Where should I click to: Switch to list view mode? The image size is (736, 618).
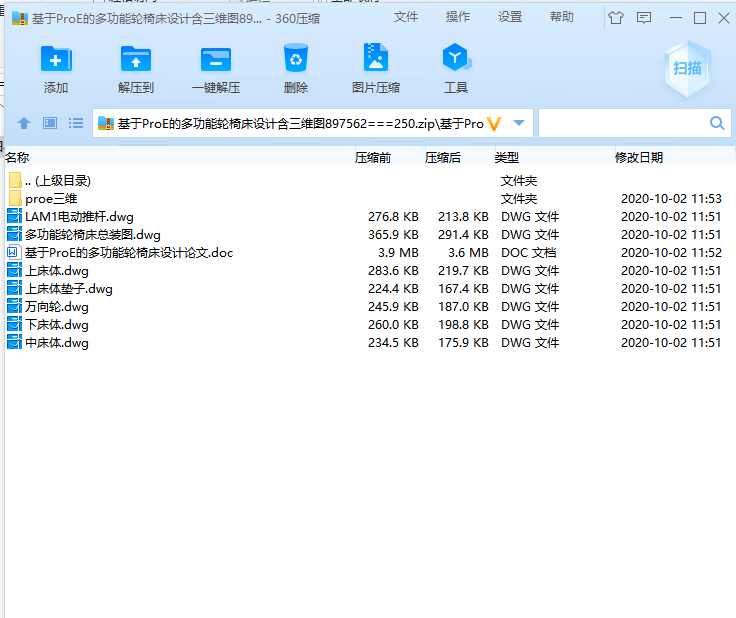tap(76, 123)
